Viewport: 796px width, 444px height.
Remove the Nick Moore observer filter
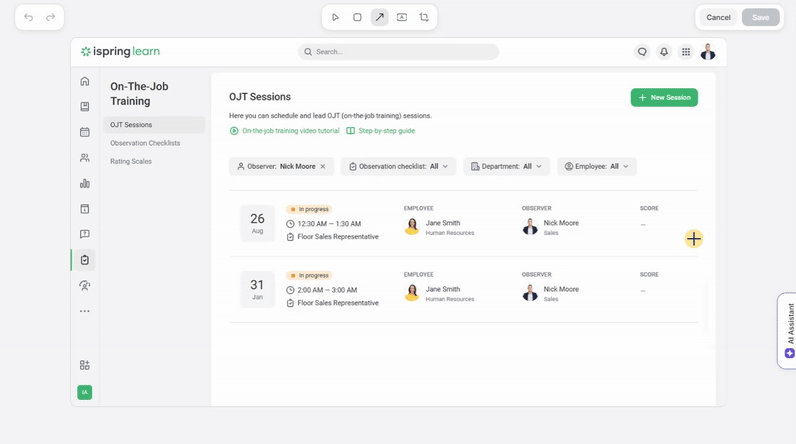coord(323,167)
